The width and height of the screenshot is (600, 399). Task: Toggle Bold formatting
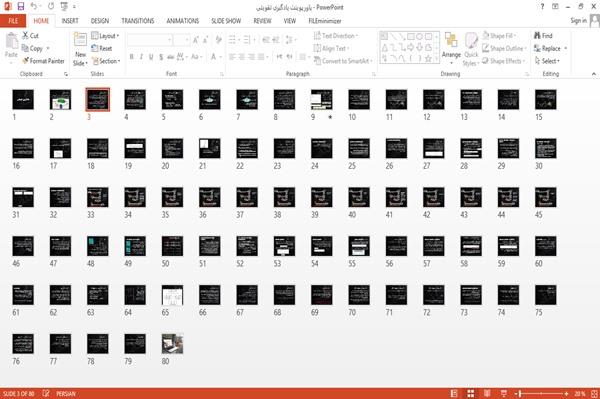click(x=132, y=57)
